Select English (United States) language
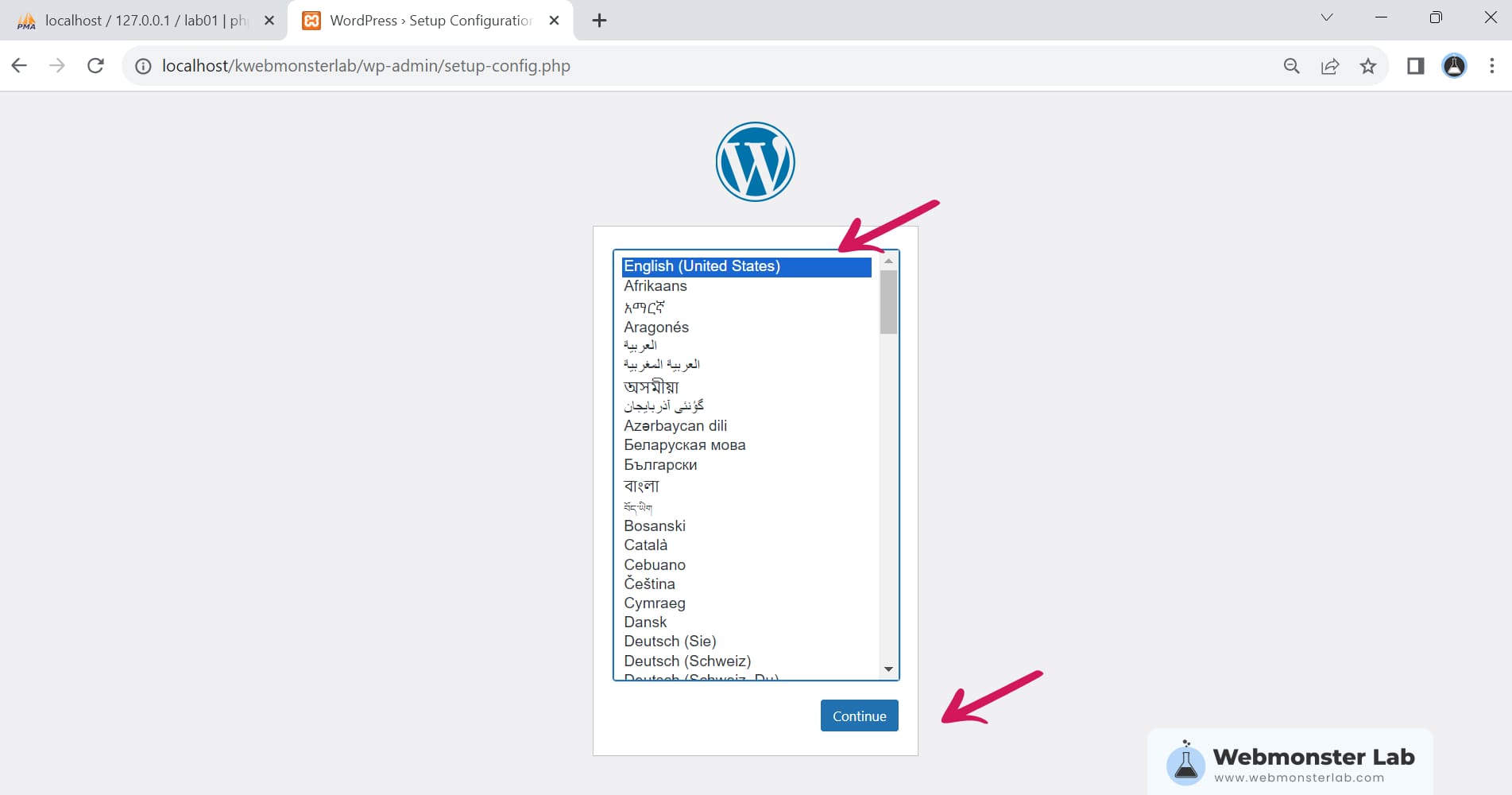Viewport: 1512px width, 795px height. click(746, 266)
